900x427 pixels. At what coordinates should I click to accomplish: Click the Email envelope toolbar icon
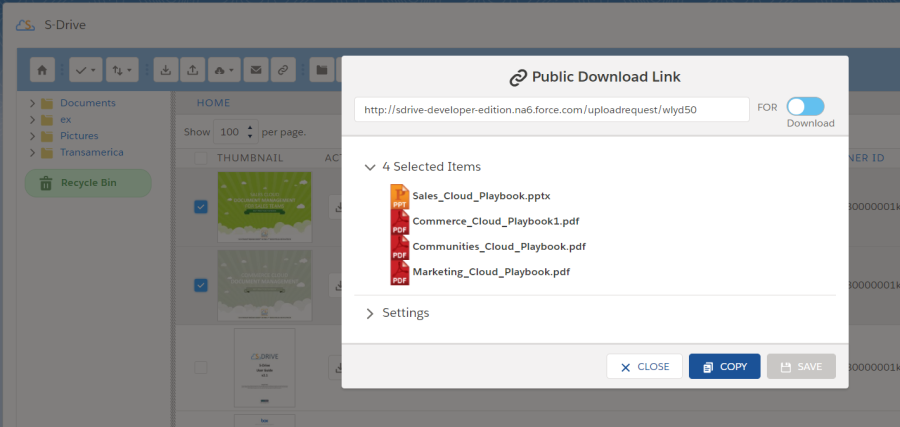(x=257, y=70)
